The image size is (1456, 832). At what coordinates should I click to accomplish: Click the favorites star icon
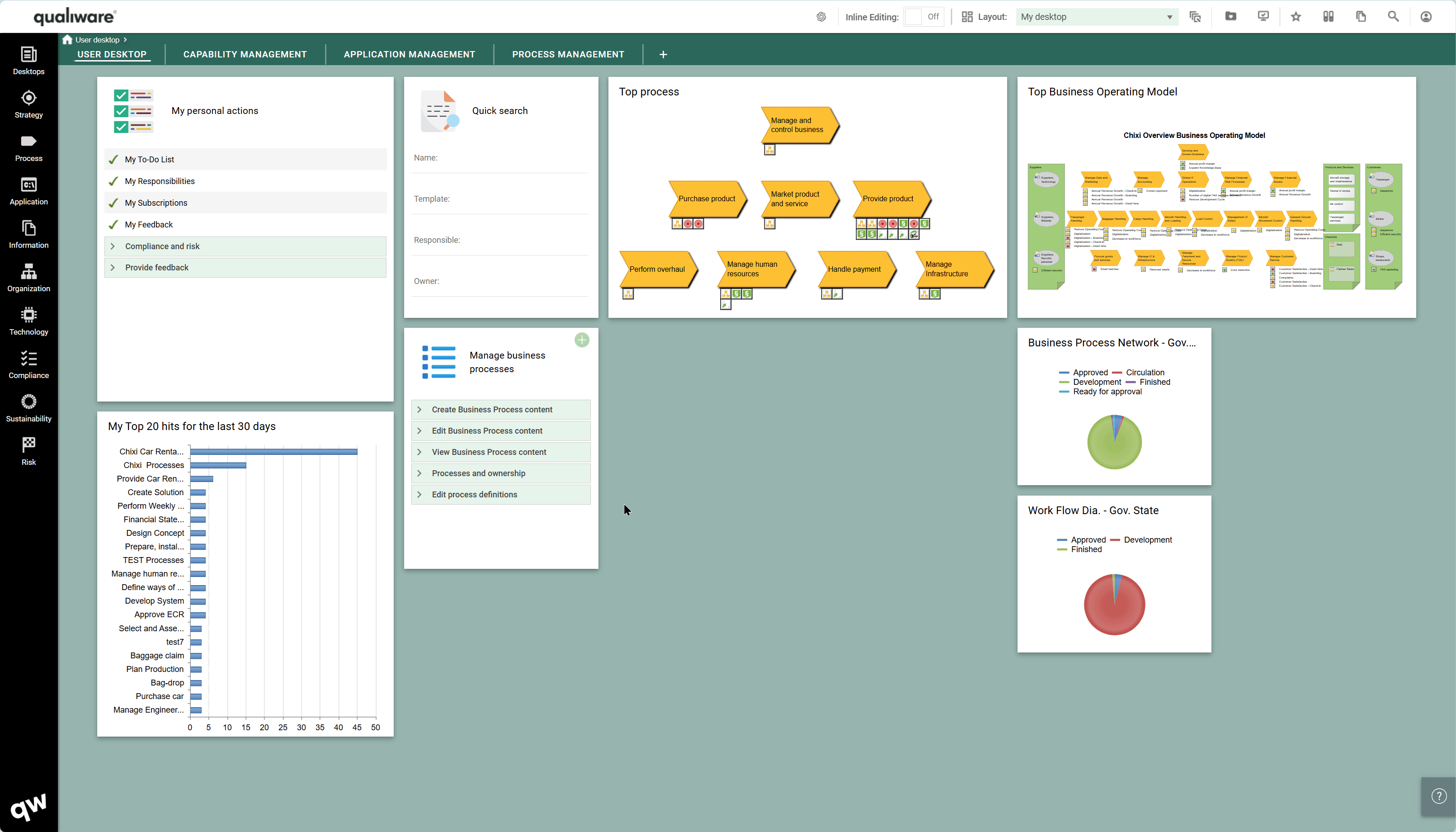pyautogui.click(x=1296, y=17)
